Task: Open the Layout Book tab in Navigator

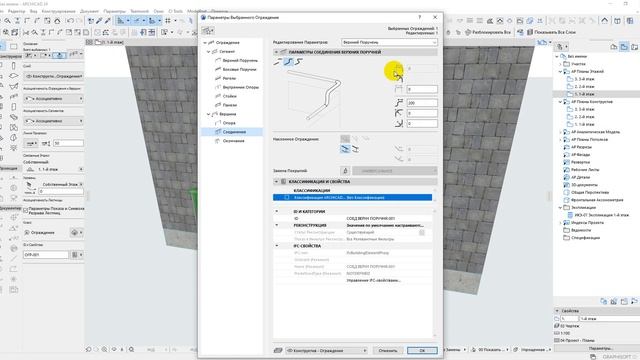Action: click(x=634, y=47)
